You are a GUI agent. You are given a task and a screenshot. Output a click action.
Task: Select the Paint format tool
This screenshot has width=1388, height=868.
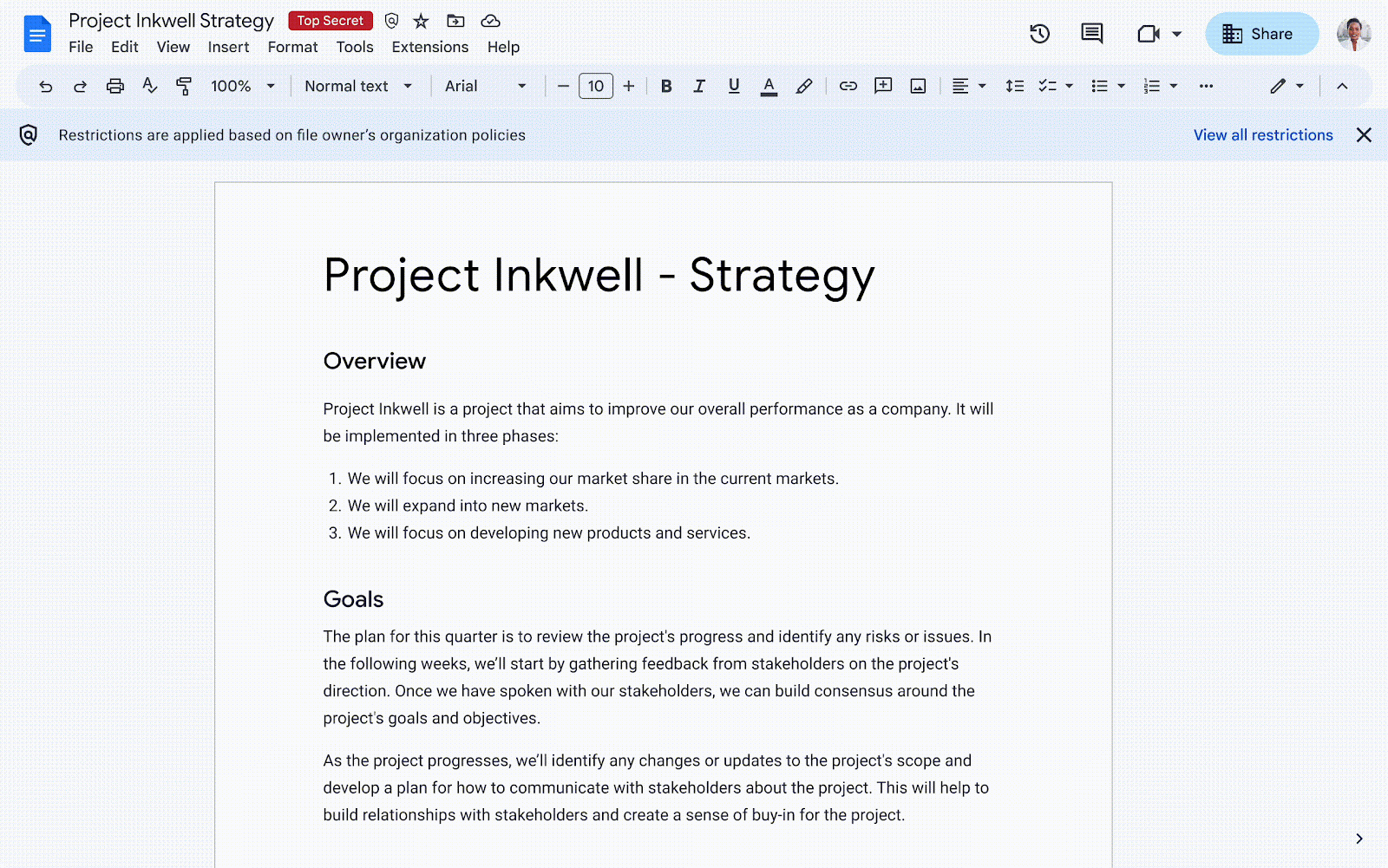[184, 86]
